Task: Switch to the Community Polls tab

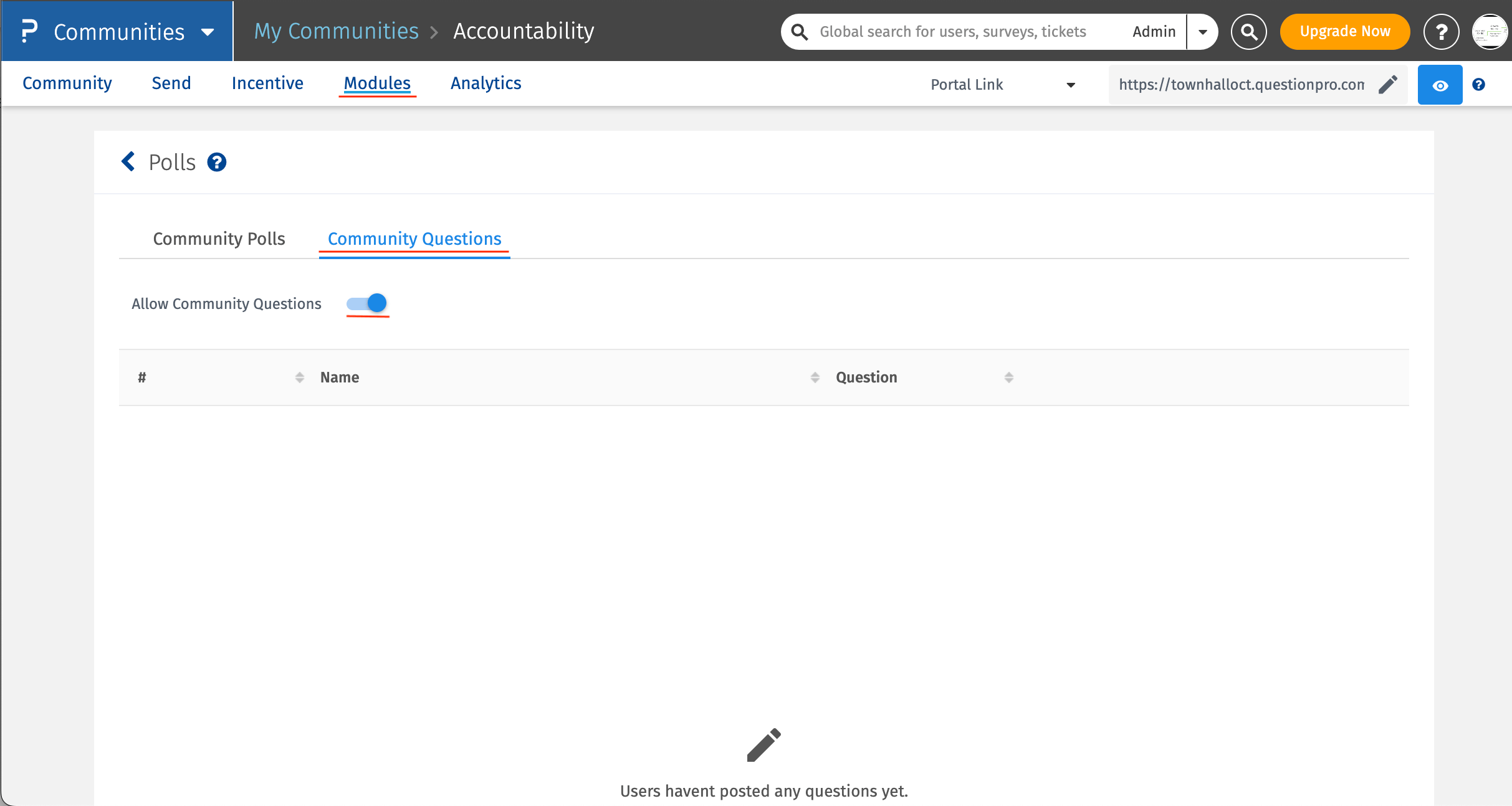Action: pos(219,239)
